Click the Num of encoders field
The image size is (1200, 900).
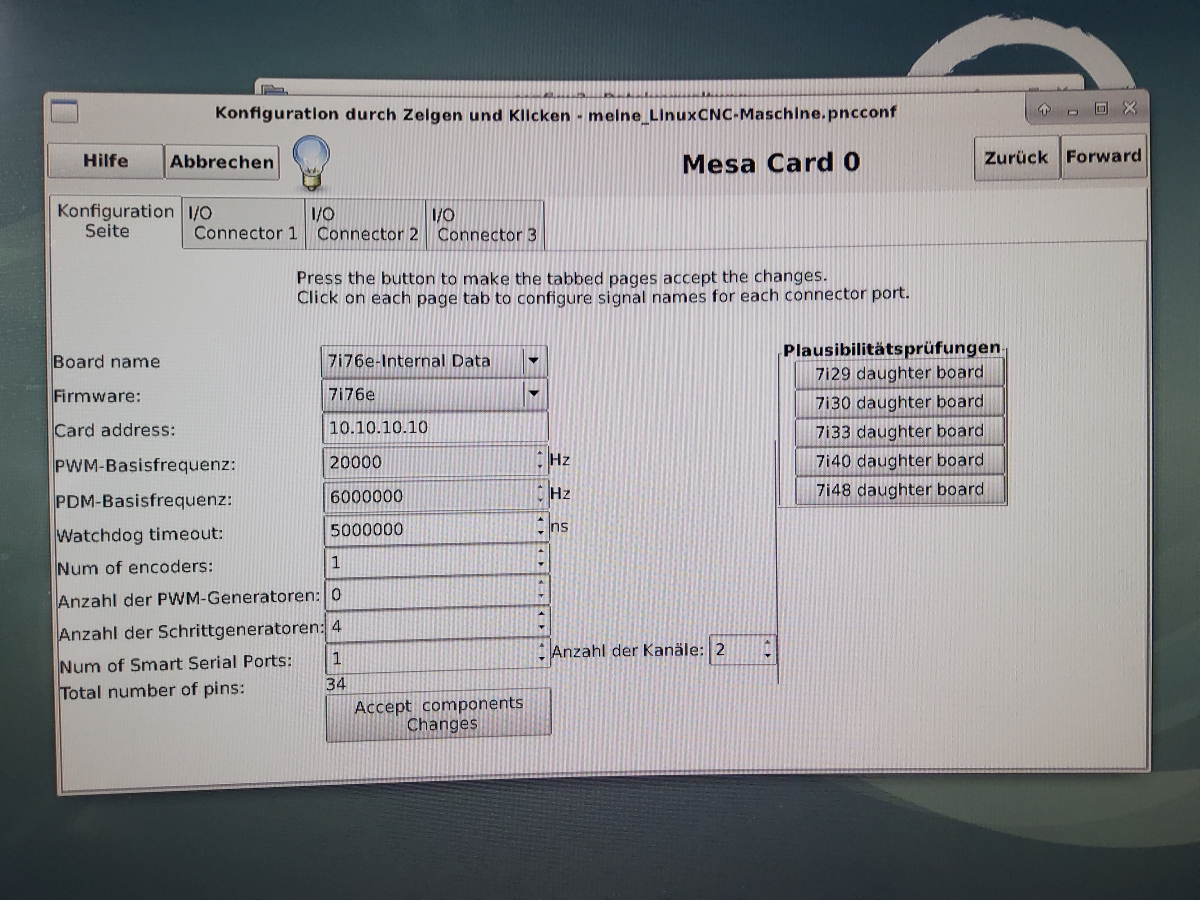click(431, 561)
